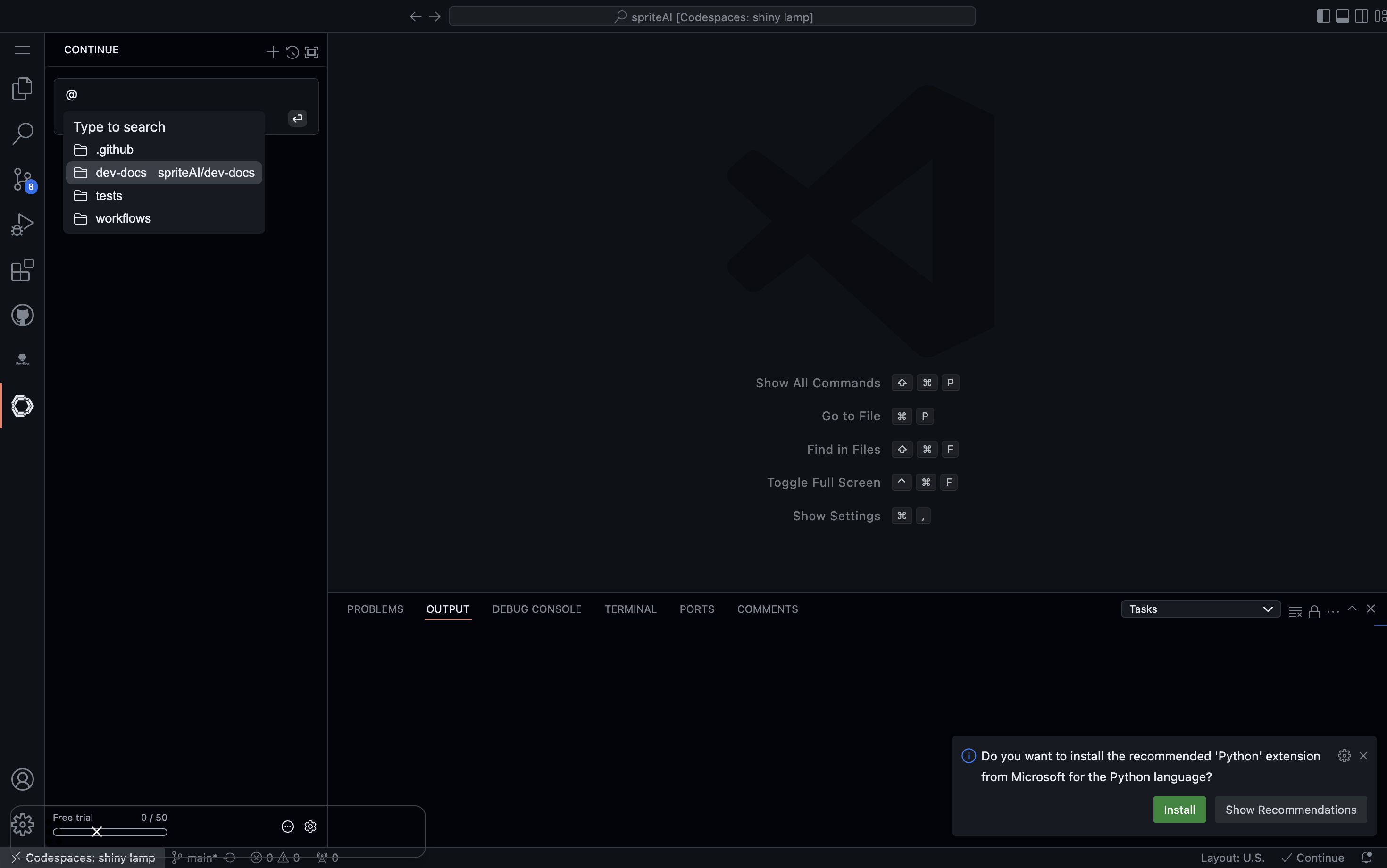
Task: Switch to the PROBLEMS tab
Action: [x=374, y=609]
